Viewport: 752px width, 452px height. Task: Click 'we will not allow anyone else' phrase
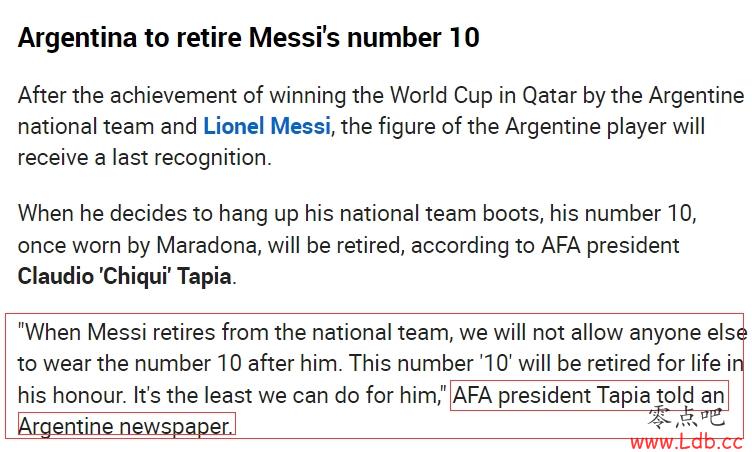pos(603,333)
